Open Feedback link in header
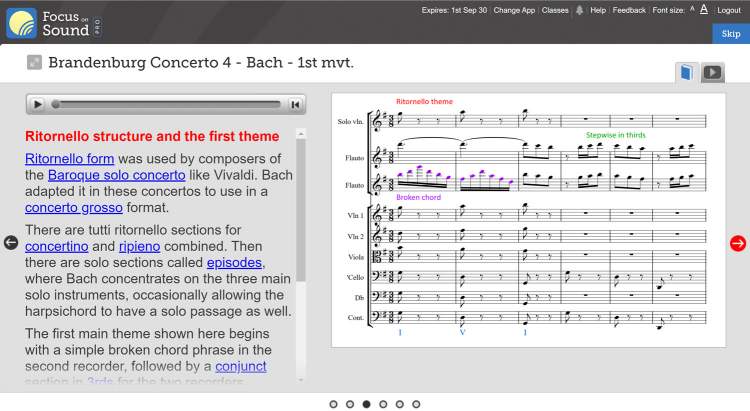750x411 pixels. [x=629, y=10]
